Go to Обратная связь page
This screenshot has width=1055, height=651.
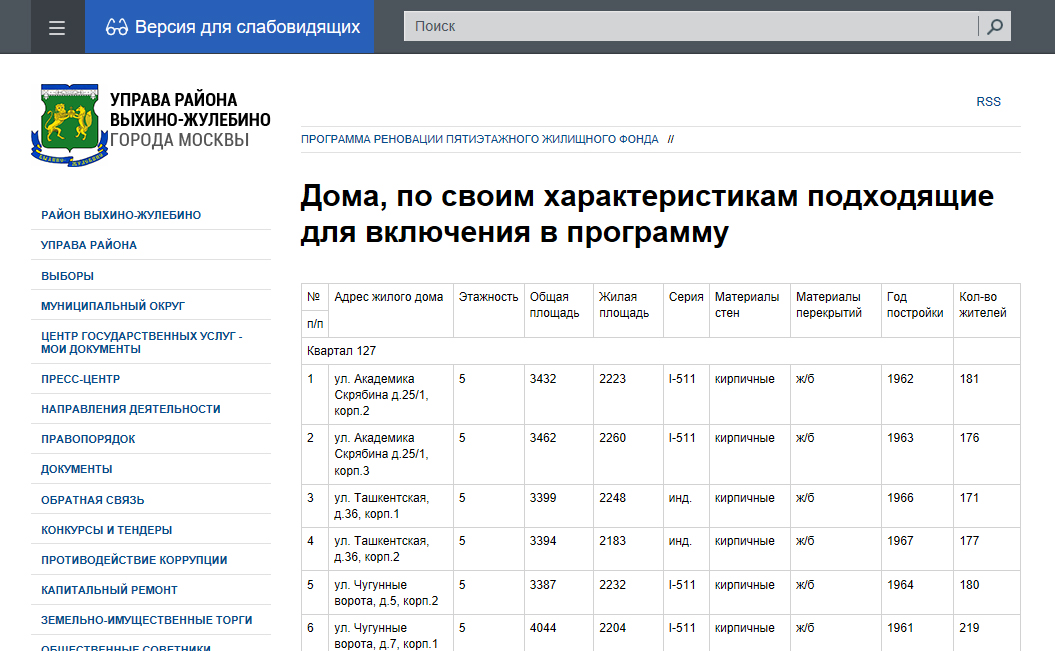92,500
